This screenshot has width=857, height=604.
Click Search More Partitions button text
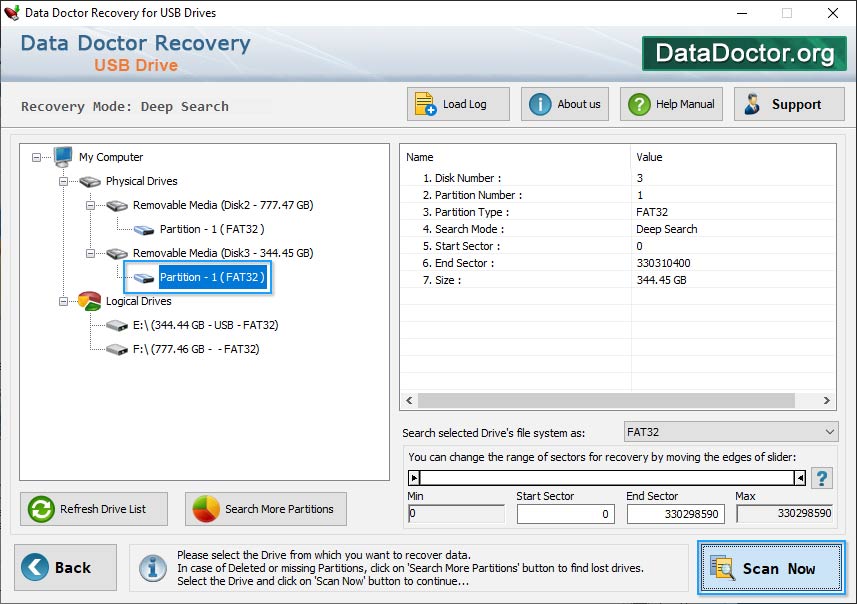279,509
